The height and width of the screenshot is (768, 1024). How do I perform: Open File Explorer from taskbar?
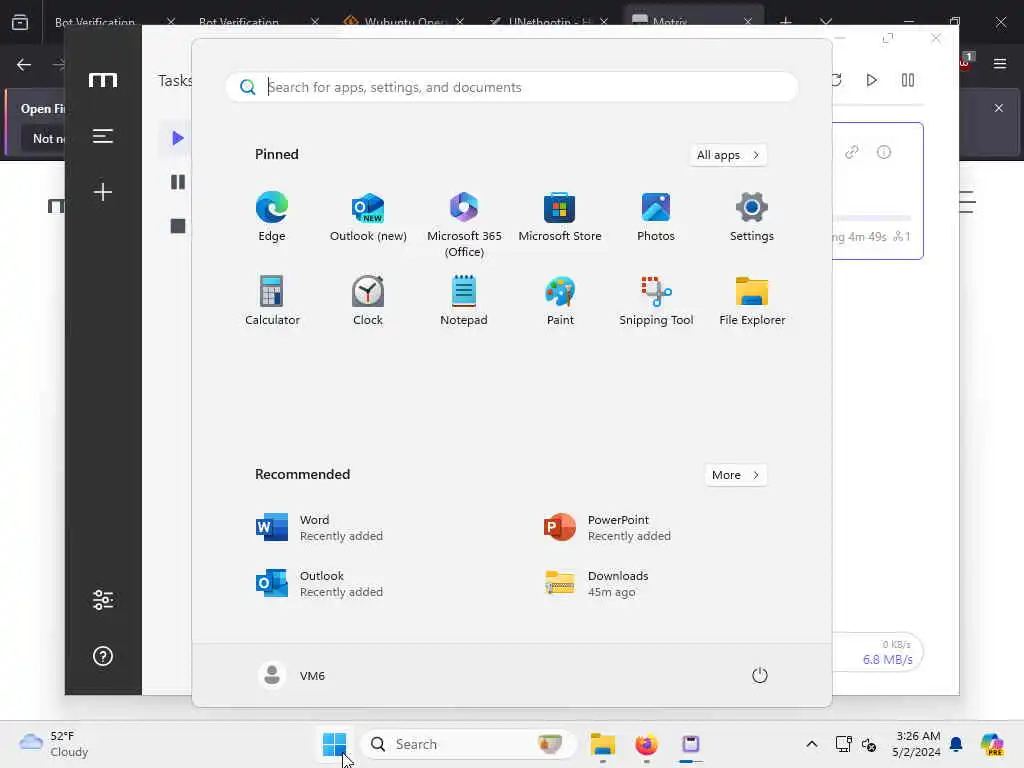[x=603, y=744]
